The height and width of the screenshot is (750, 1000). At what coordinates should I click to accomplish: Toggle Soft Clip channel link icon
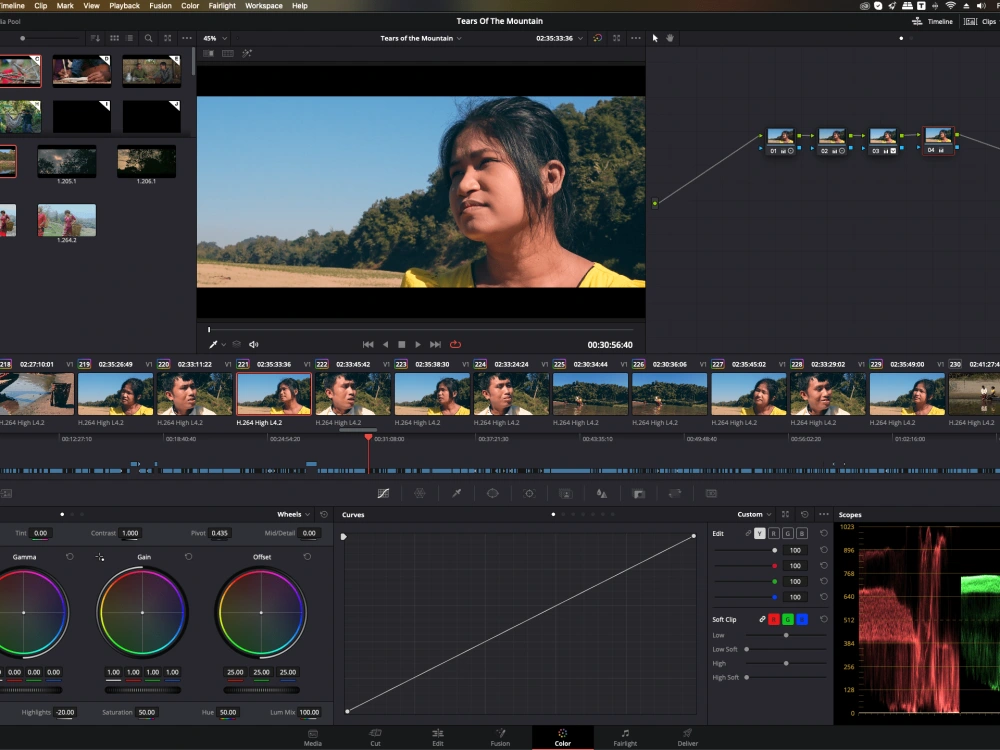click(x=761, y=619)
